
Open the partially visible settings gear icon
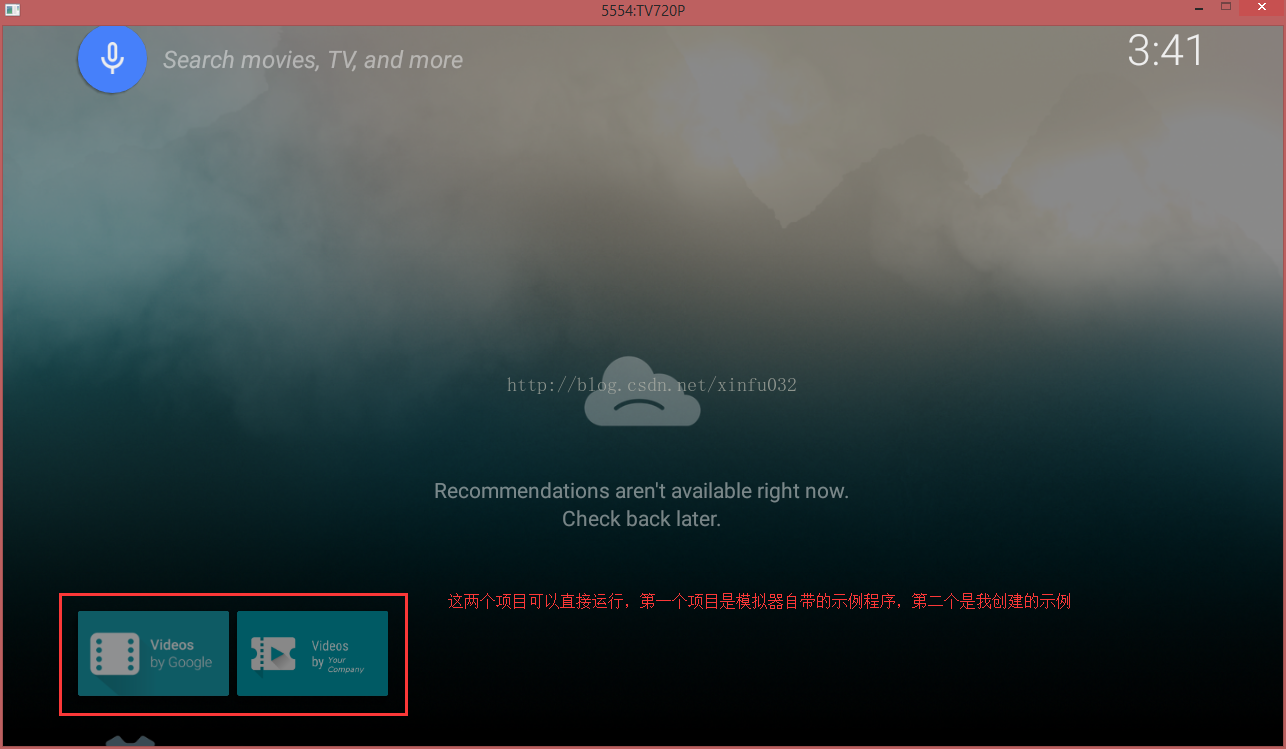(131, 742)
